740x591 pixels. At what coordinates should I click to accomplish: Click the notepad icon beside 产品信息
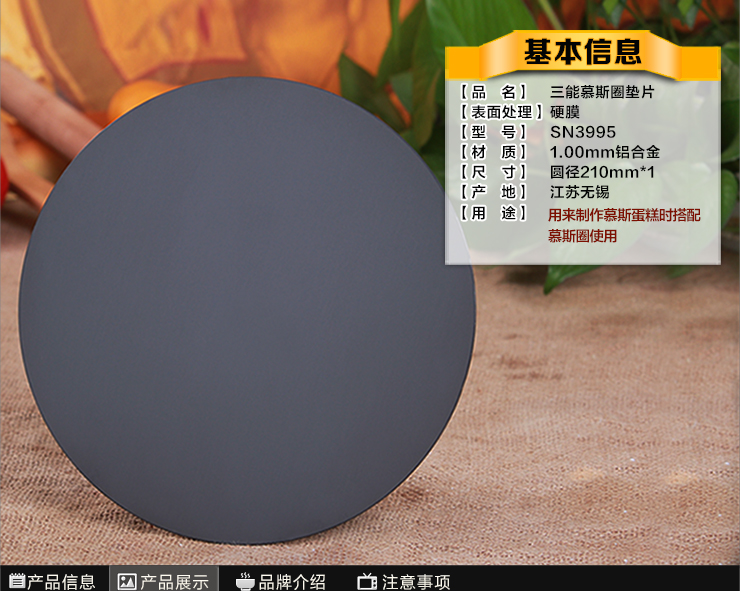tap(17, 581)
